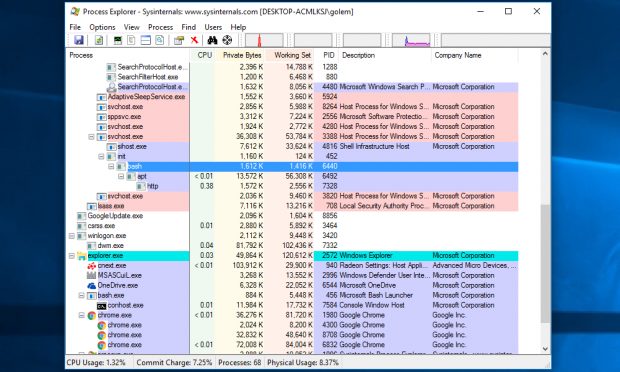Click the scrollbar down arrow

point(545,349)
